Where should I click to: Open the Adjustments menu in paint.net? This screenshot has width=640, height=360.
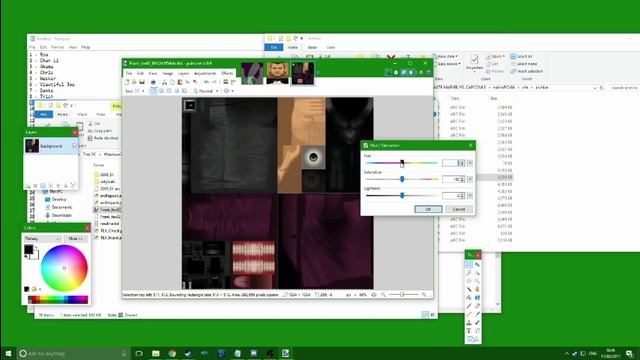tap(205, 73)
